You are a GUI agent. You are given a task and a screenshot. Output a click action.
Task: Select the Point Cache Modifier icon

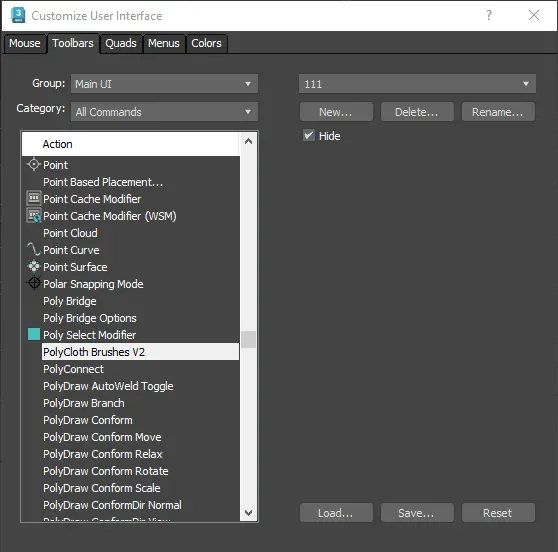(34, 198)
